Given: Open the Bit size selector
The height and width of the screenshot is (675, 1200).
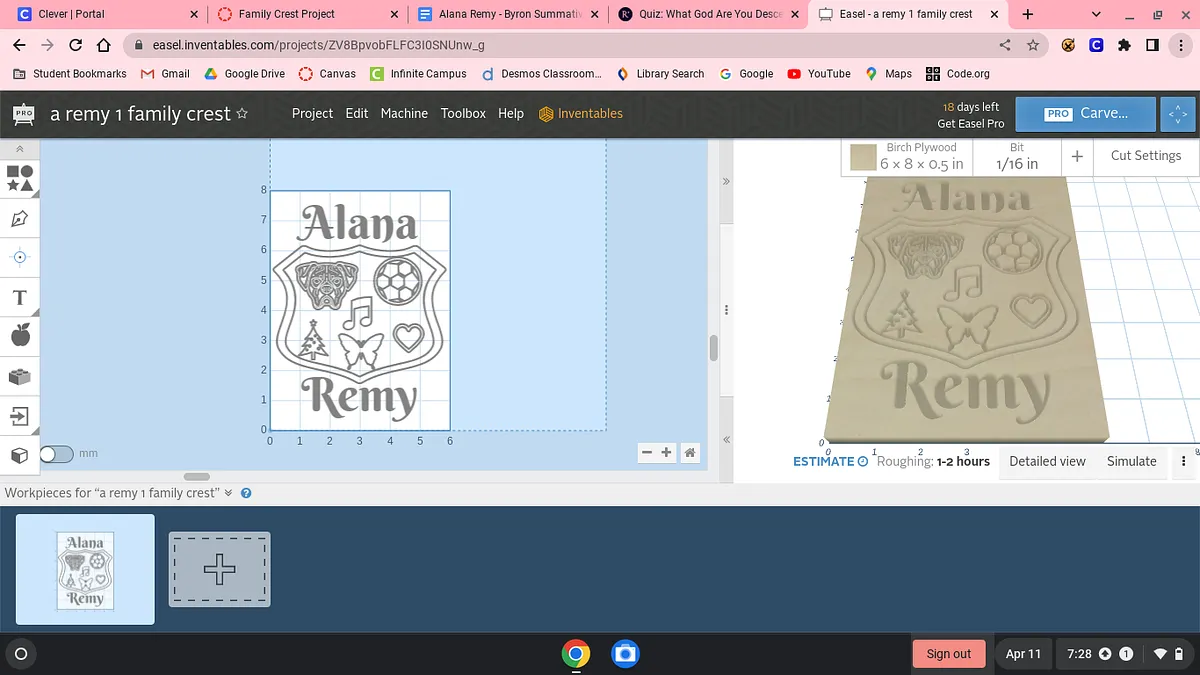Looking at the screenshot, I should pyautogui.click(x=1017, y=157).
